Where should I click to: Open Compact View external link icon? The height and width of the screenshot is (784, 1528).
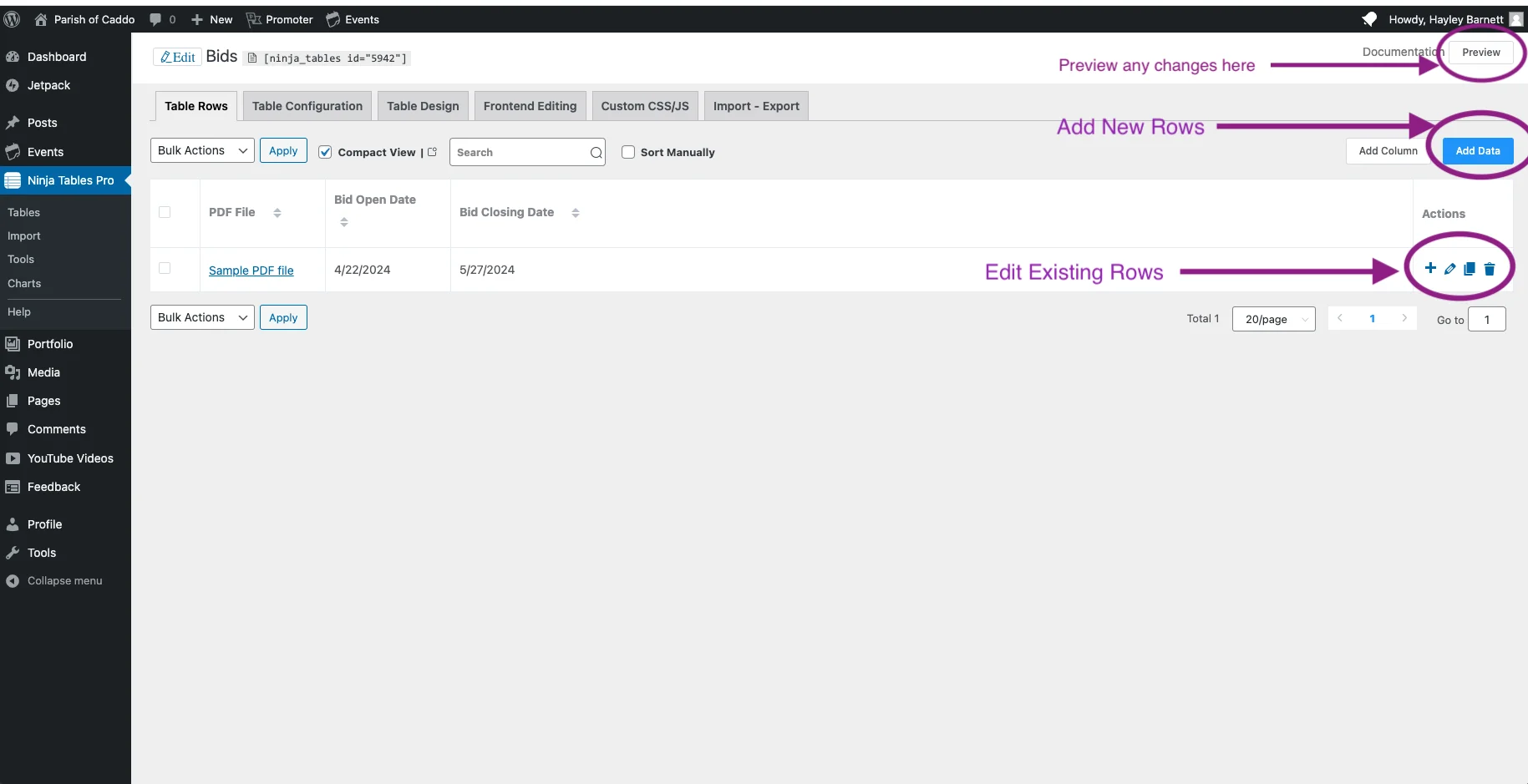click(432, 152)
